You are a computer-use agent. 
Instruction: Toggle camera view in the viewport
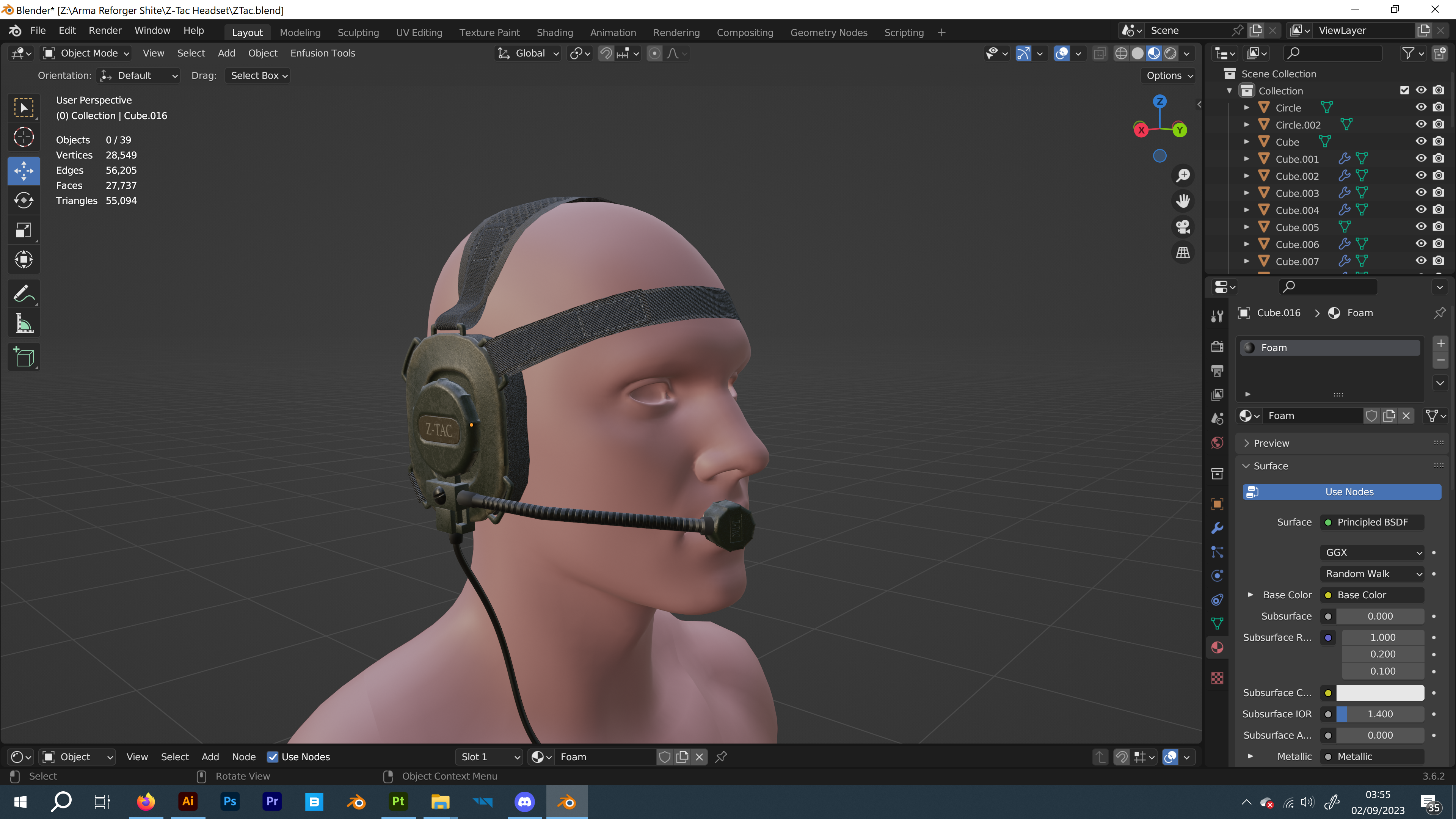1183,227
